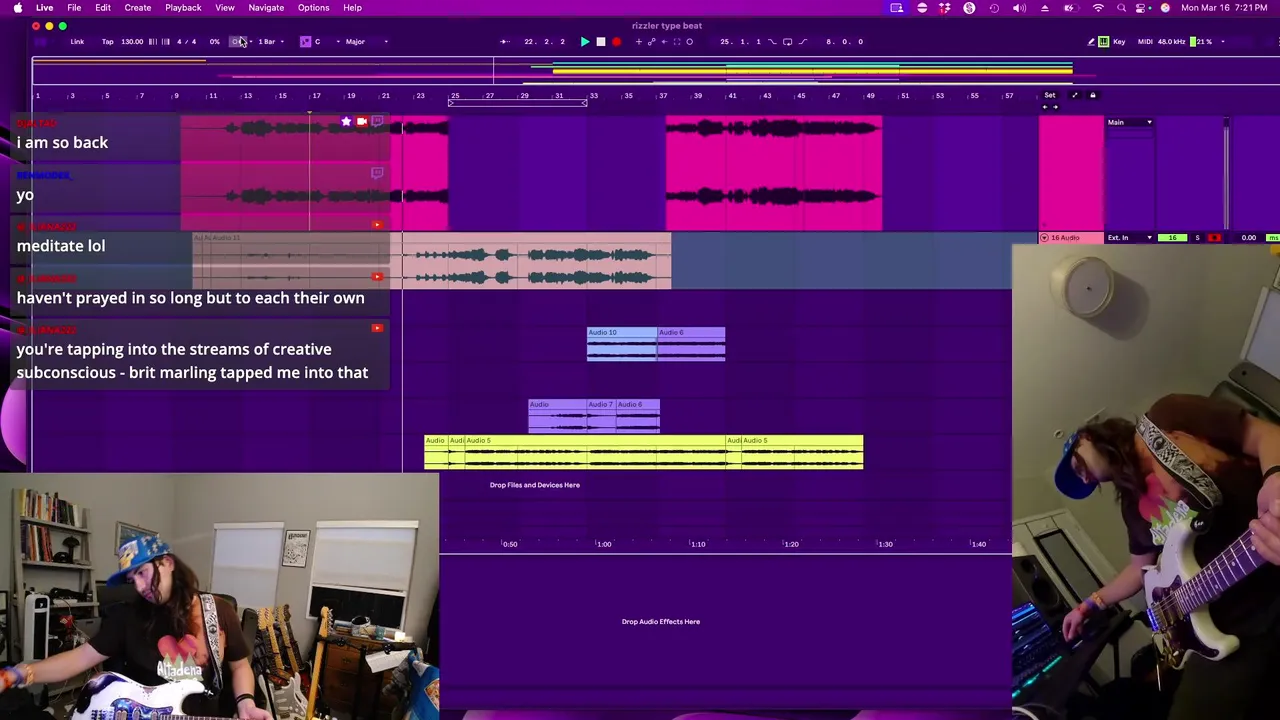Start playback with the green play button
The height and width of the screenshot is (720, 1280).
click(585, 42)
